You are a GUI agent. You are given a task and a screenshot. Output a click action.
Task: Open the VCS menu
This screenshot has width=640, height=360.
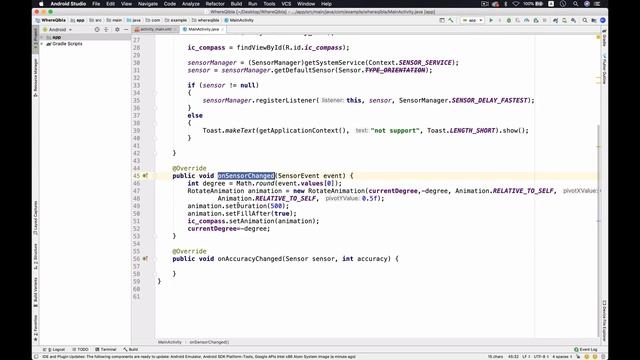[x=286, y=4]
